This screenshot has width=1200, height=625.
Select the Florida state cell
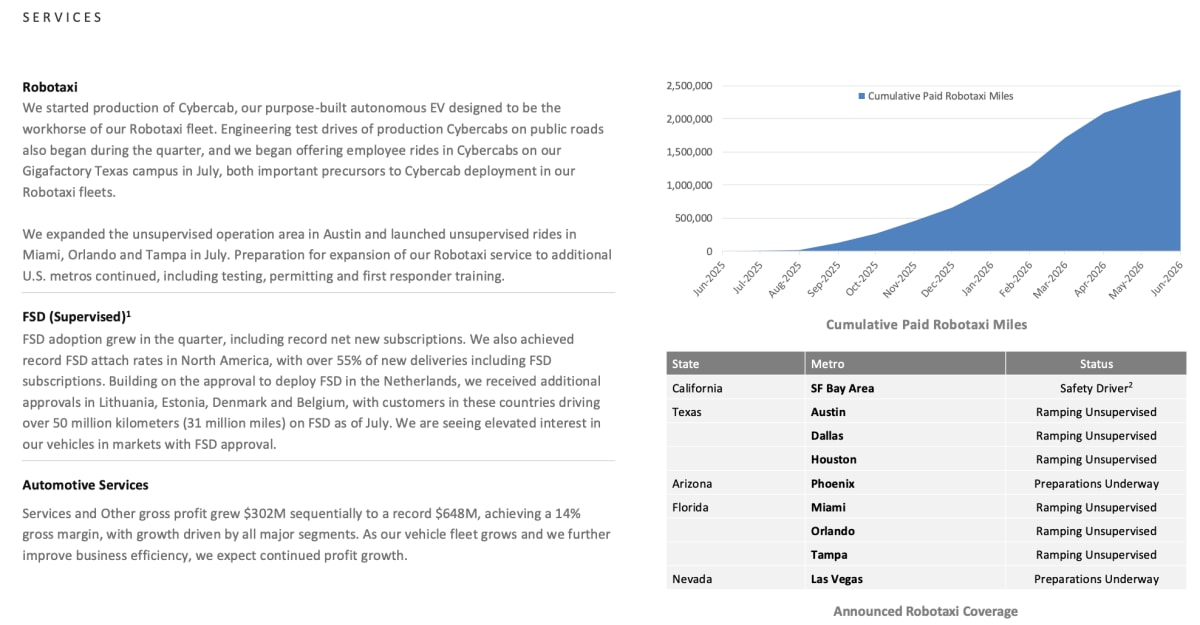pyautogui.click(x=690, y=507)
